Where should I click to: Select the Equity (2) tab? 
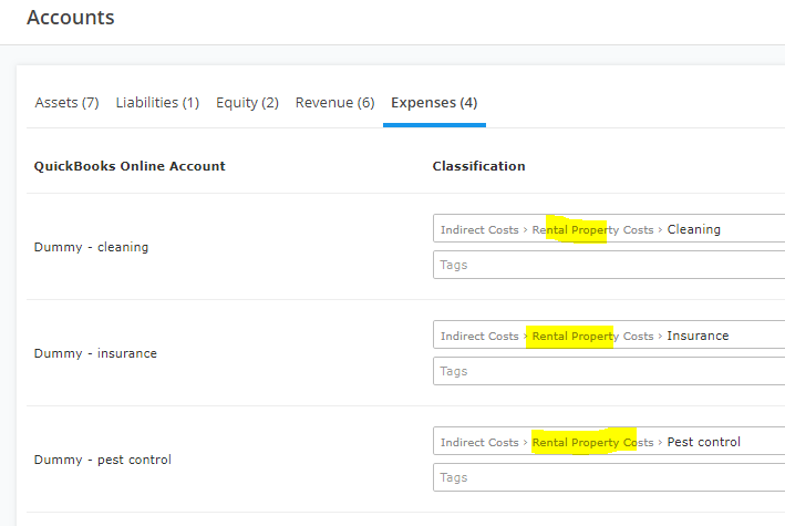(x=247, y=103)
